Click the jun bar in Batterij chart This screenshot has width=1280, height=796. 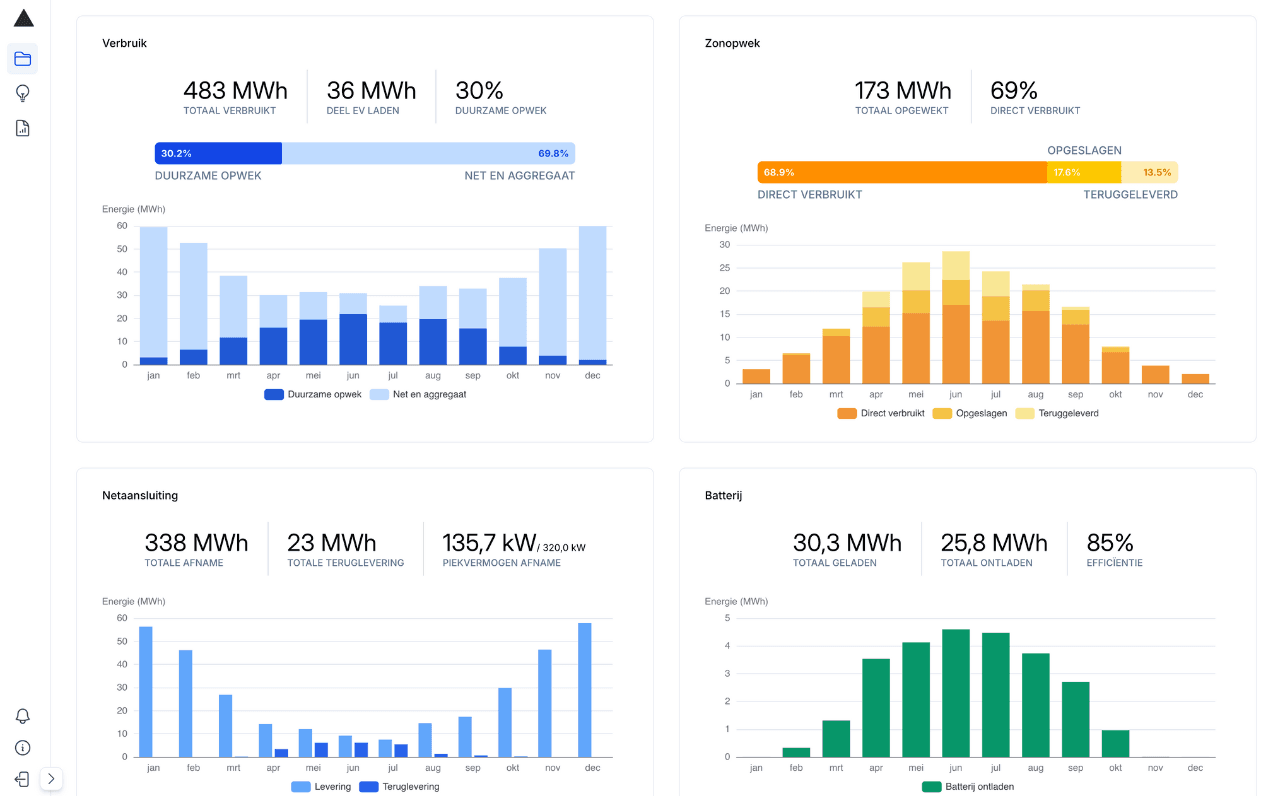click(x=956, y=692)
